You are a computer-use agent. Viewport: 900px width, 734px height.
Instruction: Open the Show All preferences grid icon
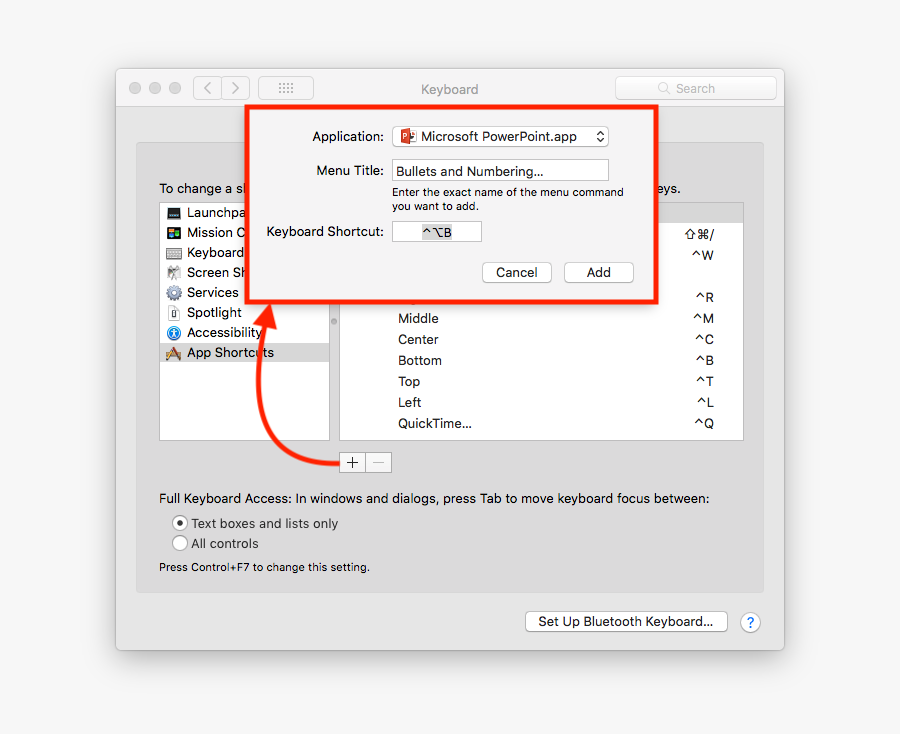pyautogui.click(x=285, y=87)
